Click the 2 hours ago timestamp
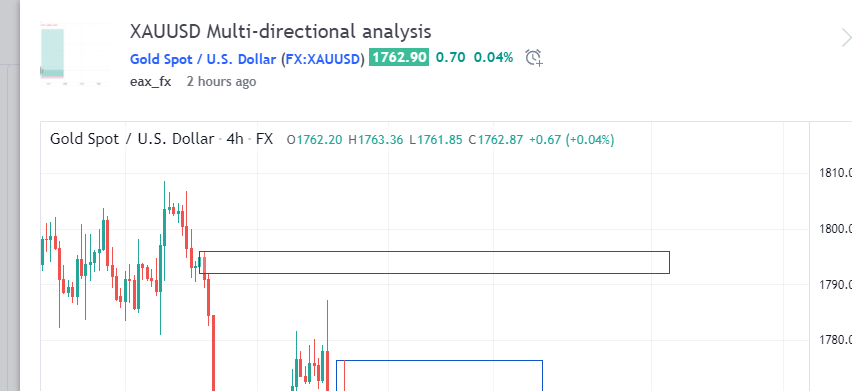Viewport: 852px width, 391px height. 221,81
